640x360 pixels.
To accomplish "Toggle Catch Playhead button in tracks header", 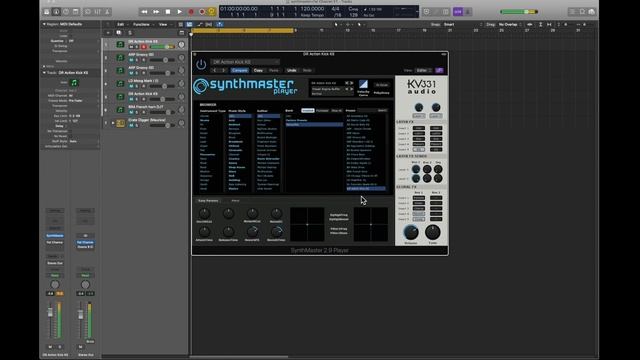I will click(x=220, y=24).
